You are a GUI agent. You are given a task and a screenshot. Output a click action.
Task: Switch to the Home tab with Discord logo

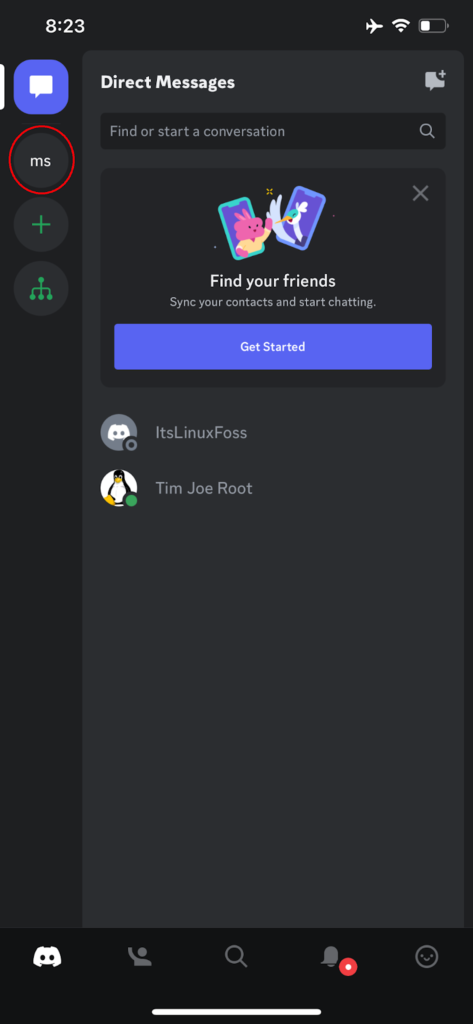pos(48,957)
